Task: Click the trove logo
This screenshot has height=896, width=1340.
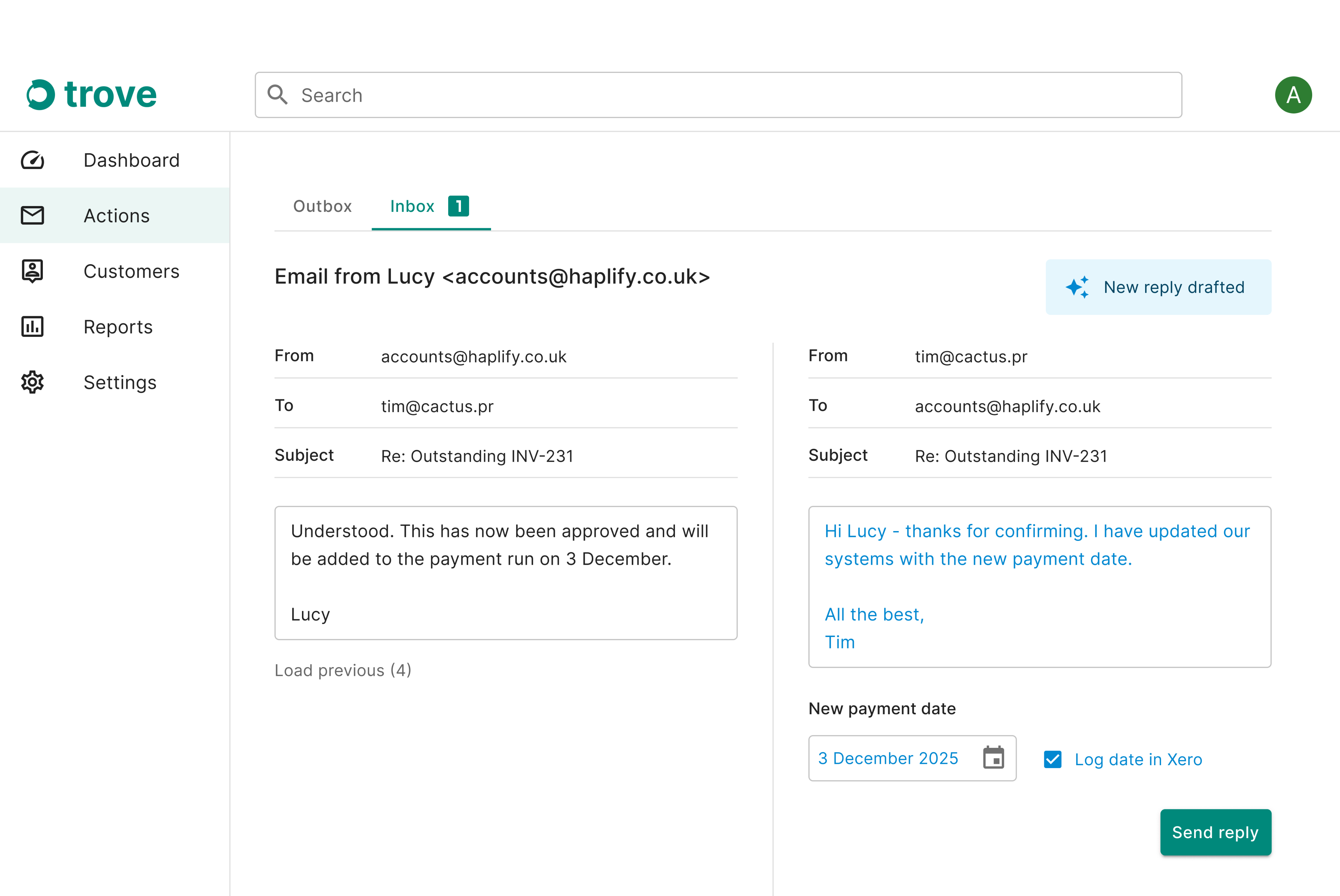Action: pyautogui.click(x=92, y=94)
